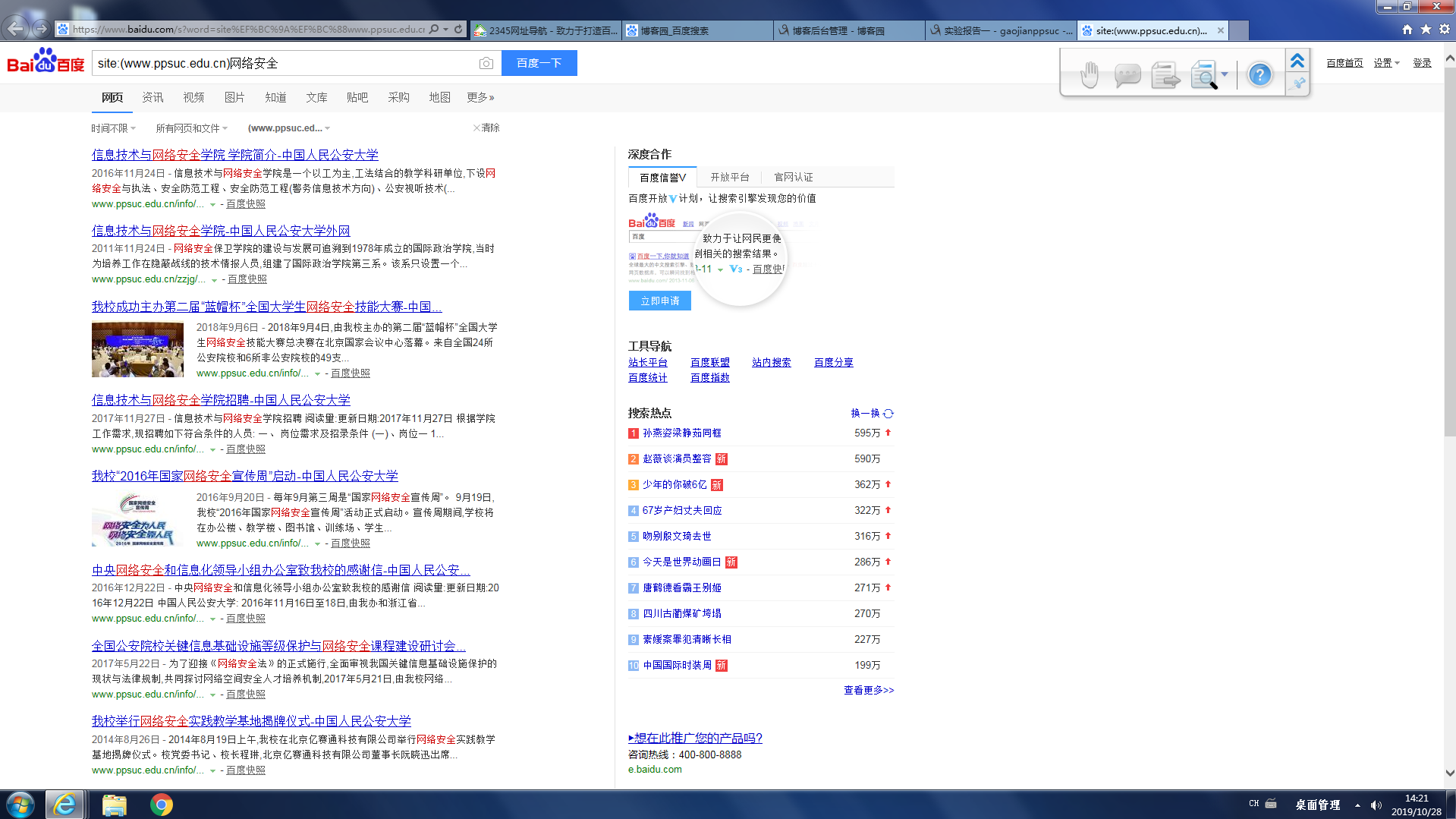Click the camera image-search icon in search box
The width and height of the screenshot is (1456, 819).
click(486, 63)
